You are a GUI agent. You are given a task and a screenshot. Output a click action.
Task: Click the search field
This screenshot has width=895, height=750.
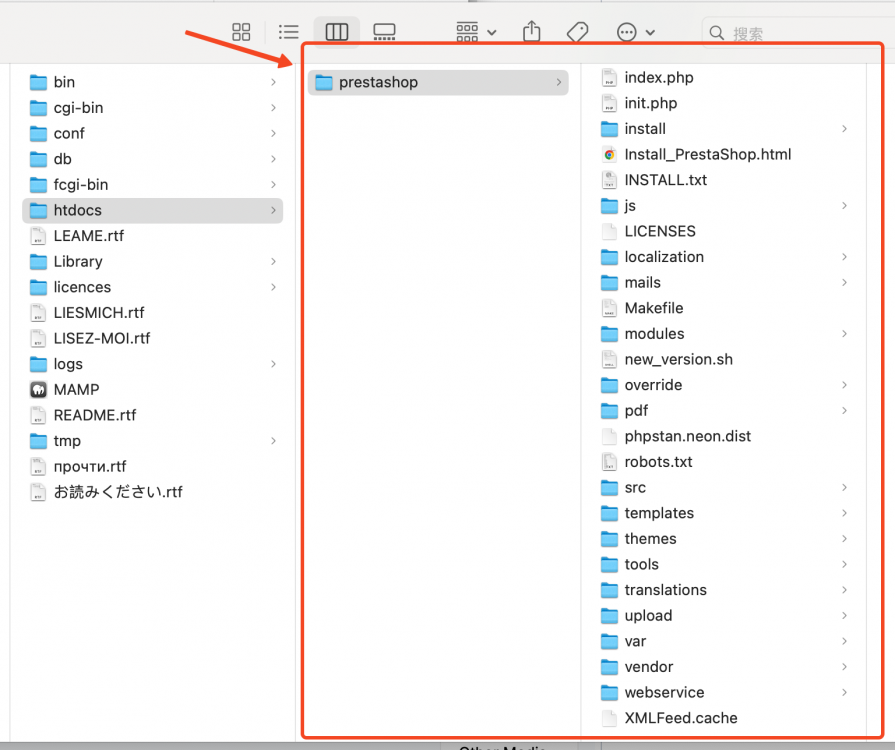click(798, 33)
